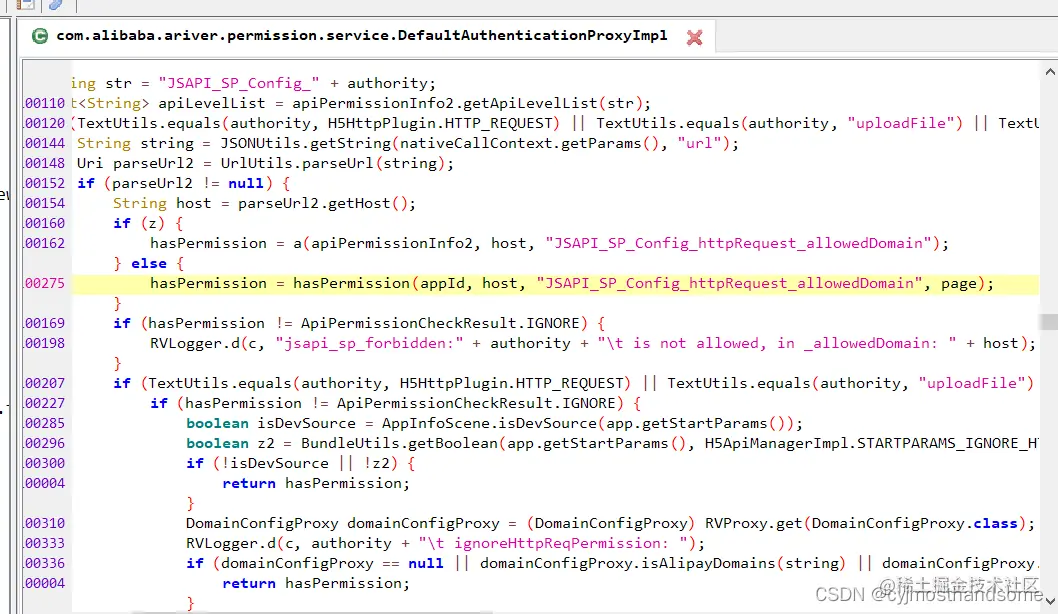Click the page argument on highlighted line

[959, 283]
